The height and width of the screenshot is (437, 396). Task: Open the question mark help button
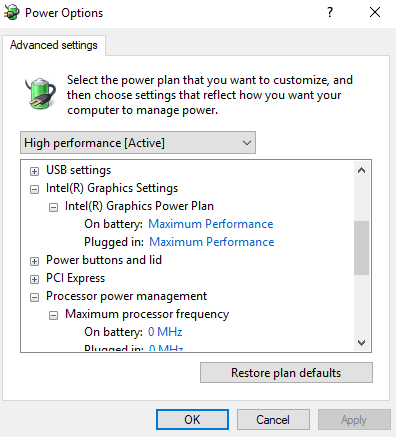pos(330,13)
